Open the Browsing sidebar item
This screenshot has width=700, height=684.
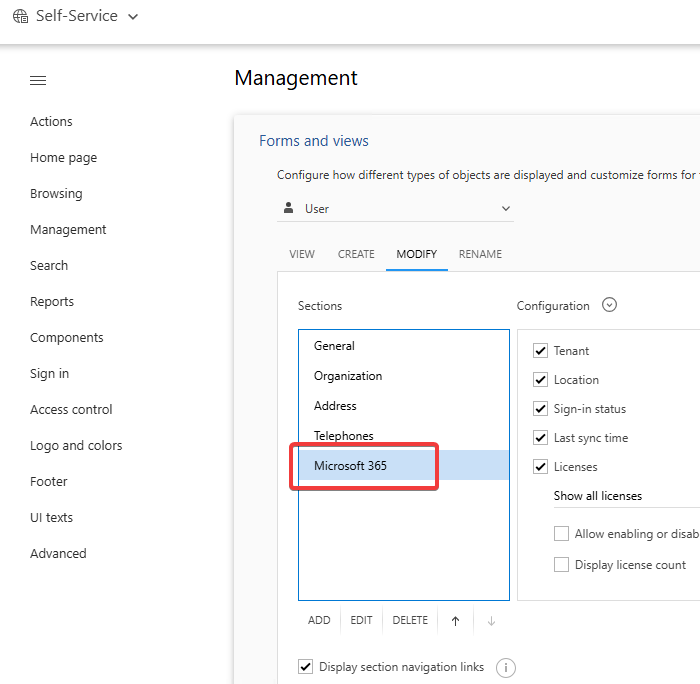[x=56, y=194]
